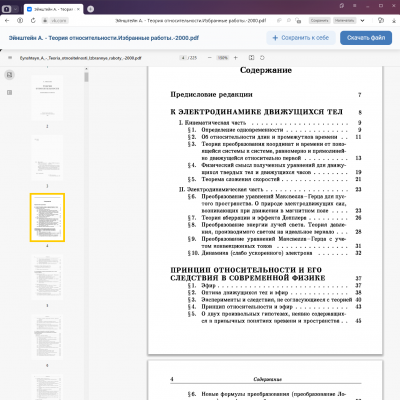This screenshot has width=400, height=400.
Task: Open the browser hamburger menu in title bar
Action: 355,6
